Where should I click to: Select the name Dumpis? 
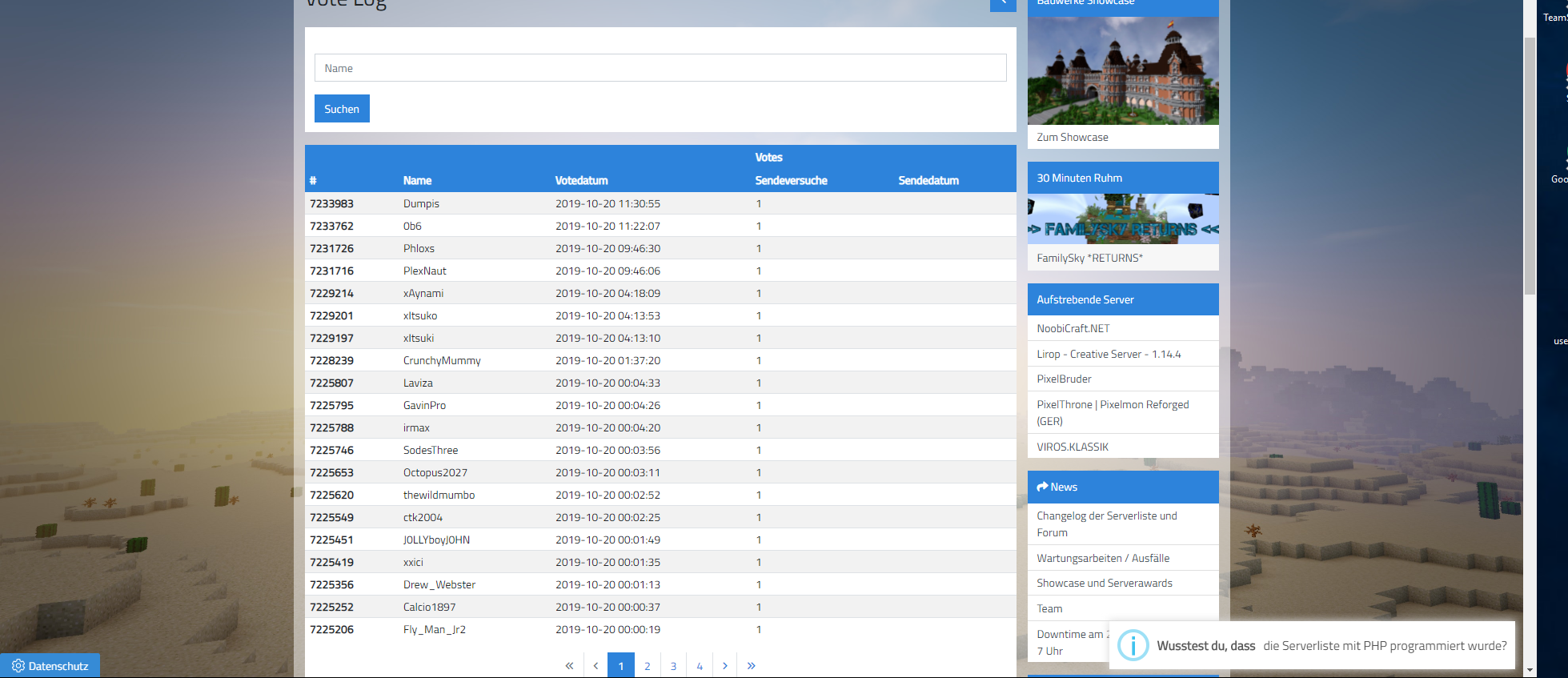(x=421, y=203)
